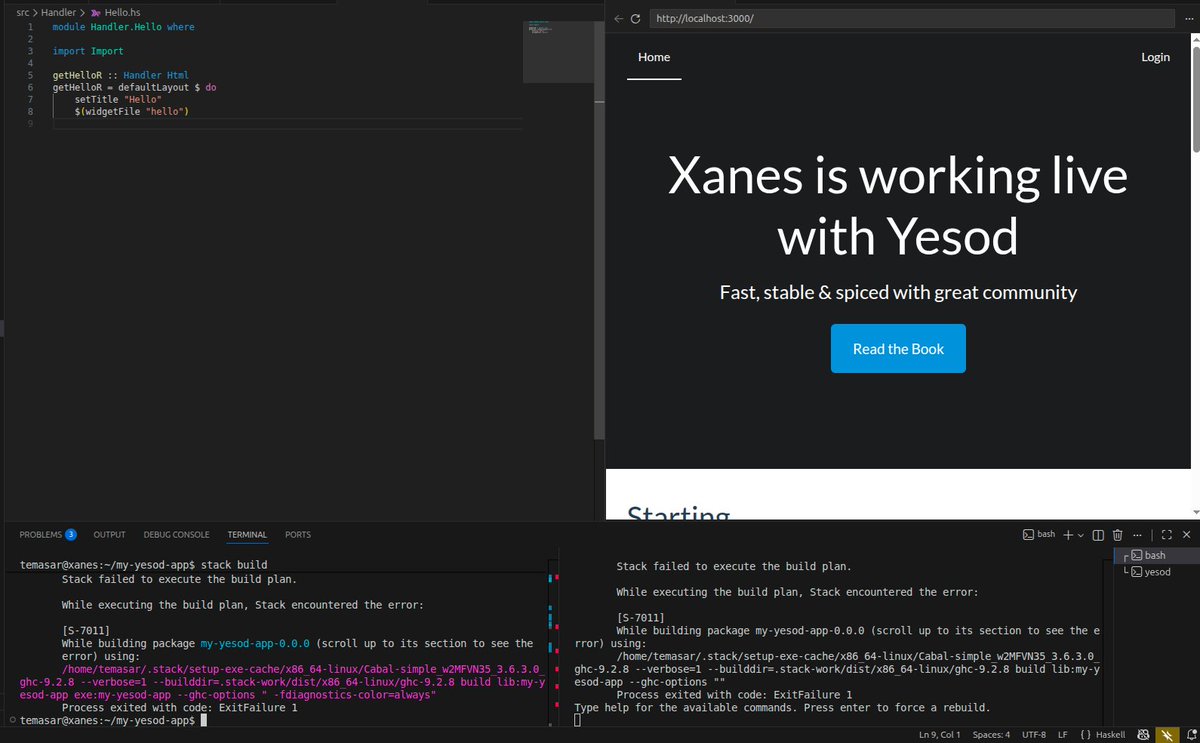Screen dimensions: 1200x743
Task: Click the yesod terminal icon in list
Action: [1136, 572]
